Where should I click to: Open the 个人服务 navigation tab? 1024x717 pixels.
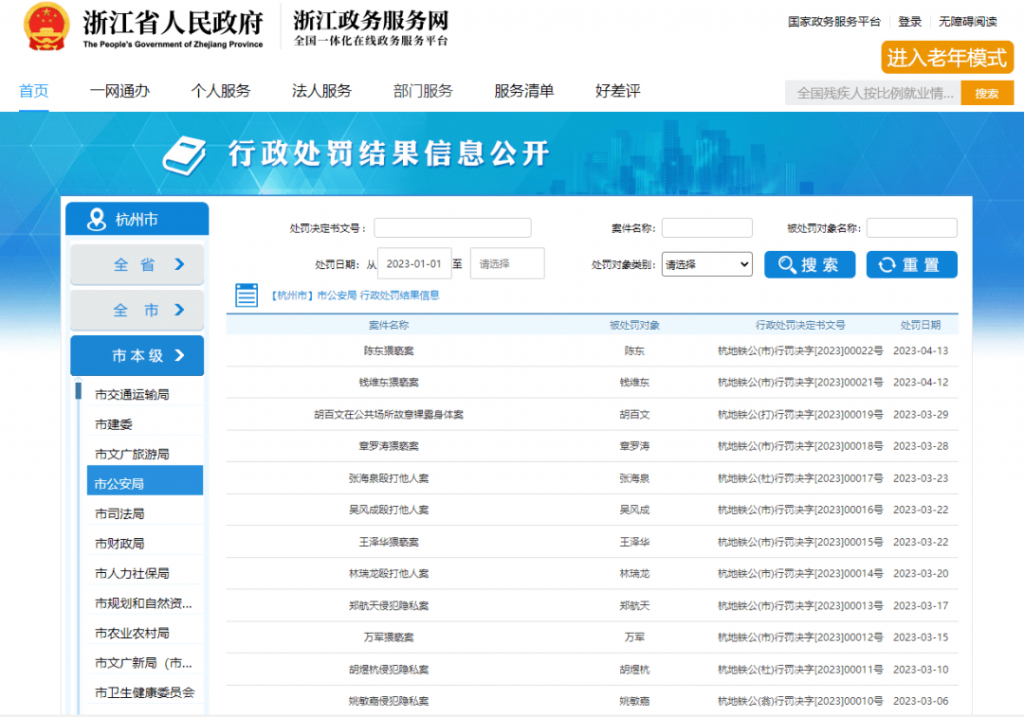[220, 91]
